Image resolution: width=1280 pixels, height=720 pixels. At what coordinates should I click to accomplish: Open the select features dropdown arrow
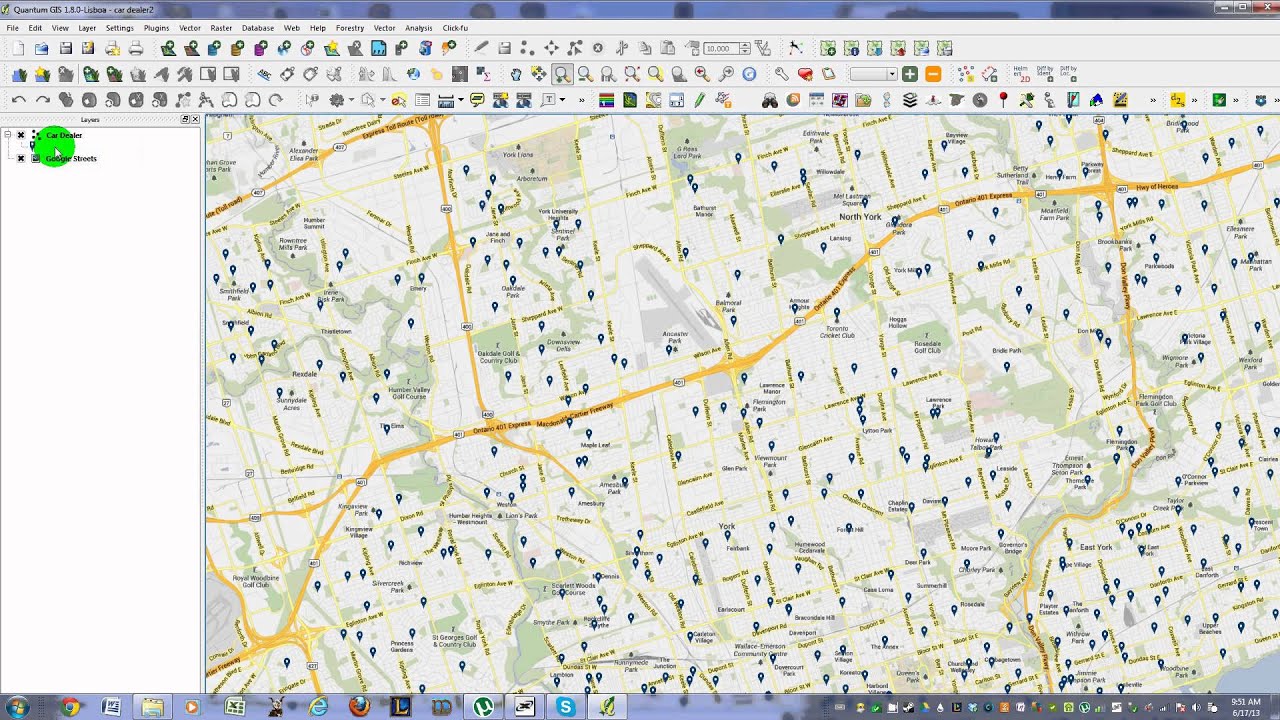coord(382,100)
